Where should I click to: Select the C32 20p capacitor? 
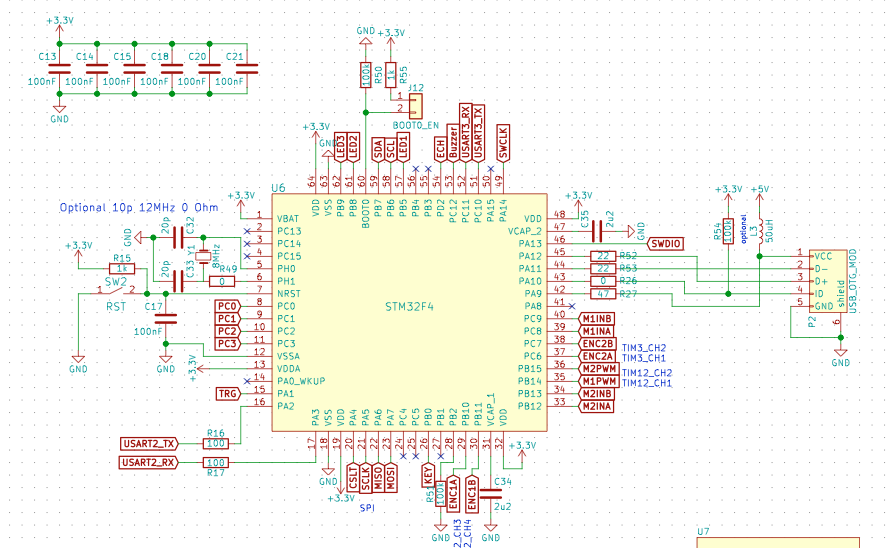pyautogui.click(x=178, y=237)
